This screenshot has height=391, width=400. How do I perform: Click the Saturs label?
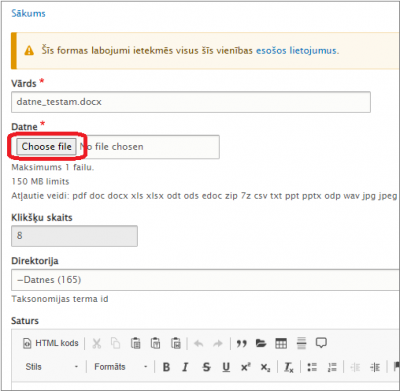tap(25, 321)
